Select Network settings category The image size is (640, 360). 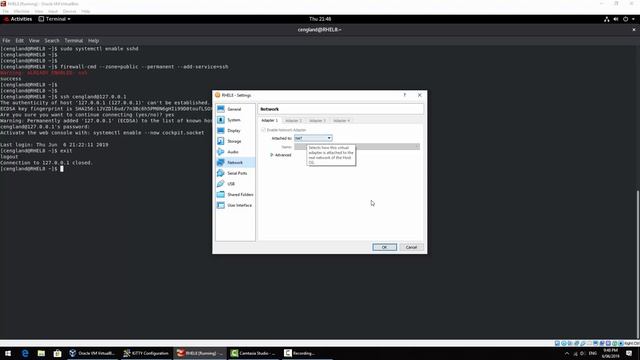point(235,162)
